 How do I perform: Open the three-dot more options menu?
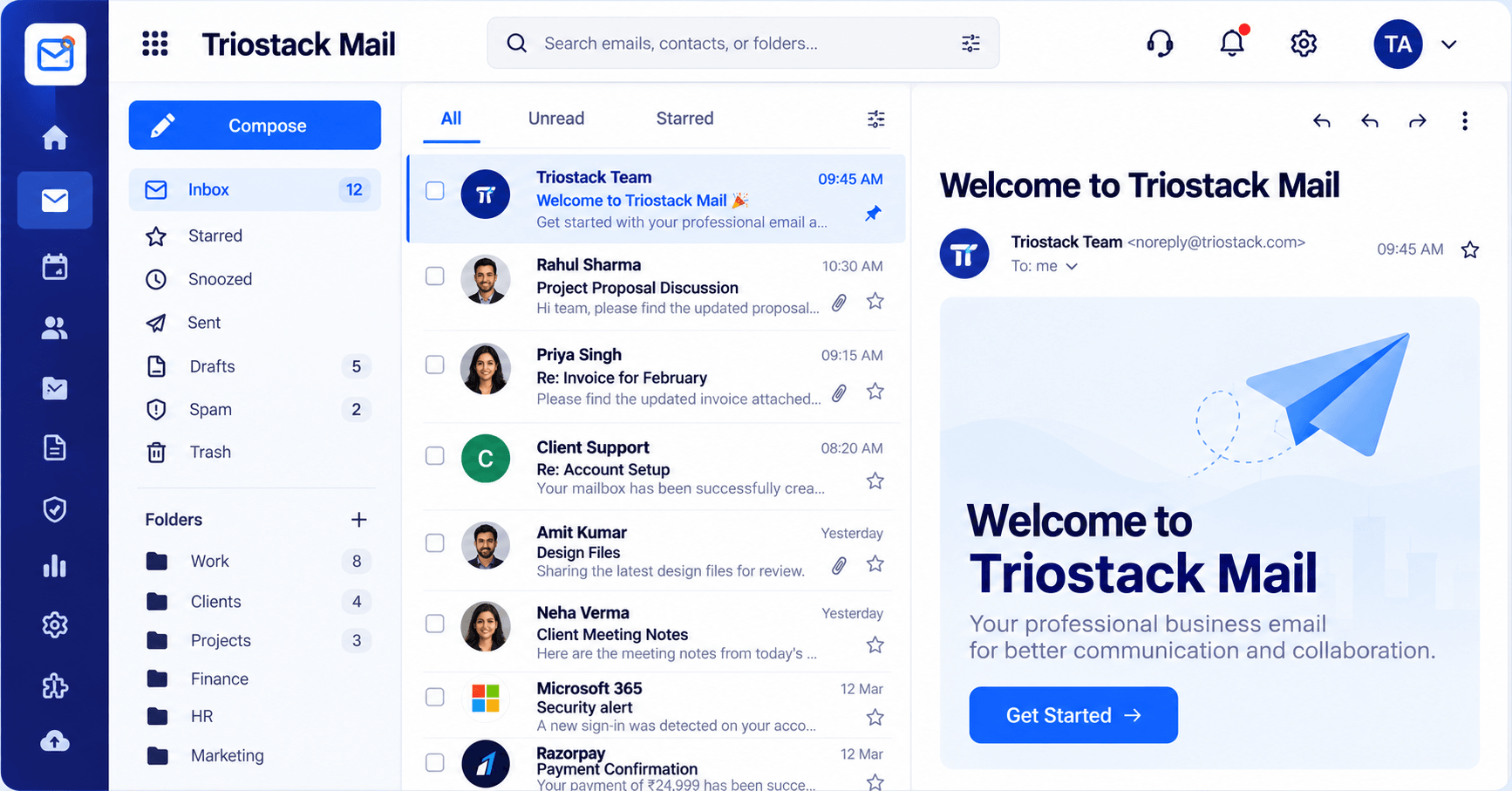1465,121
